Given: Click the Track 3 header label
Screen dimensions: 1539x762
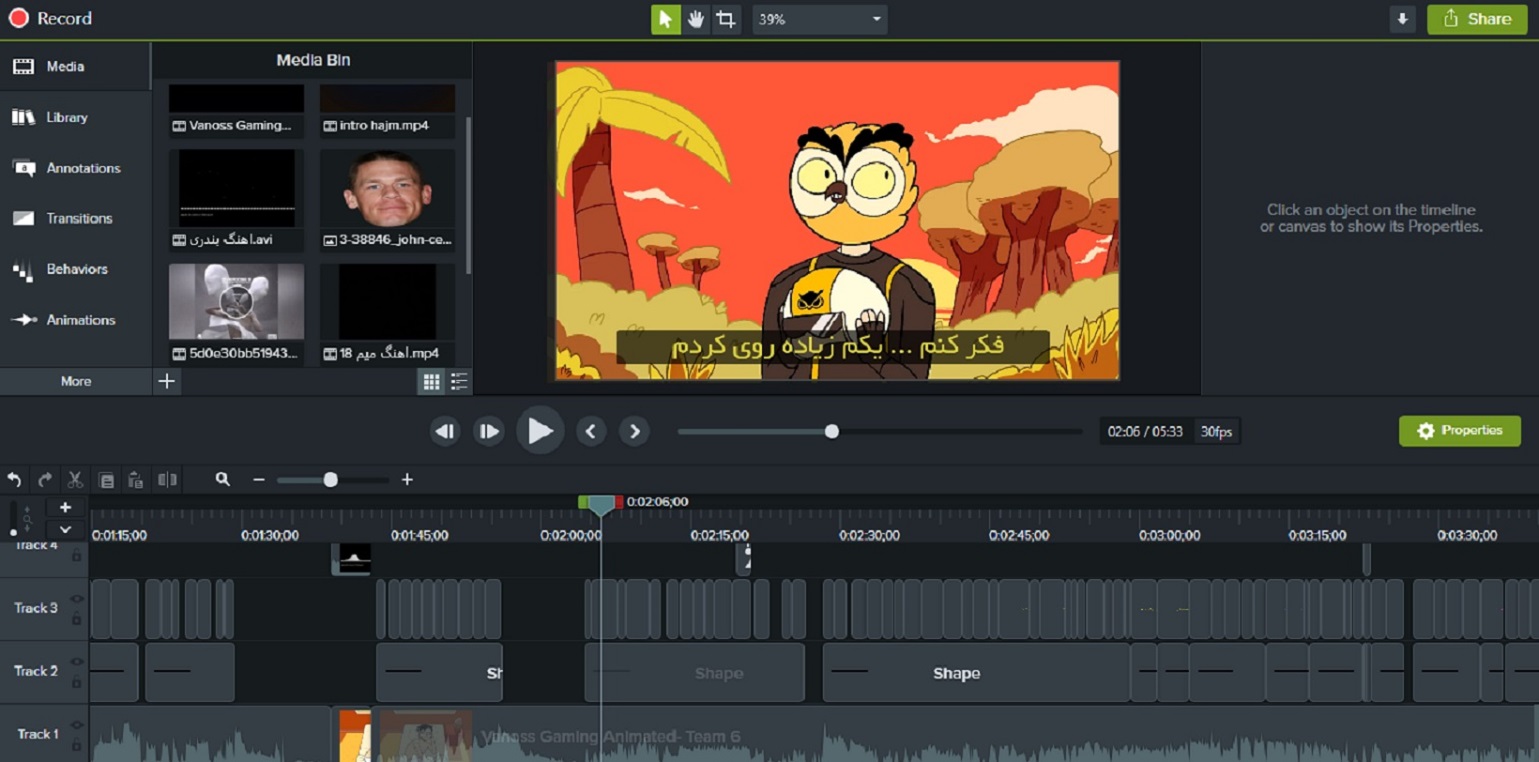Looking at the screenshot, I should coord(35,608).
